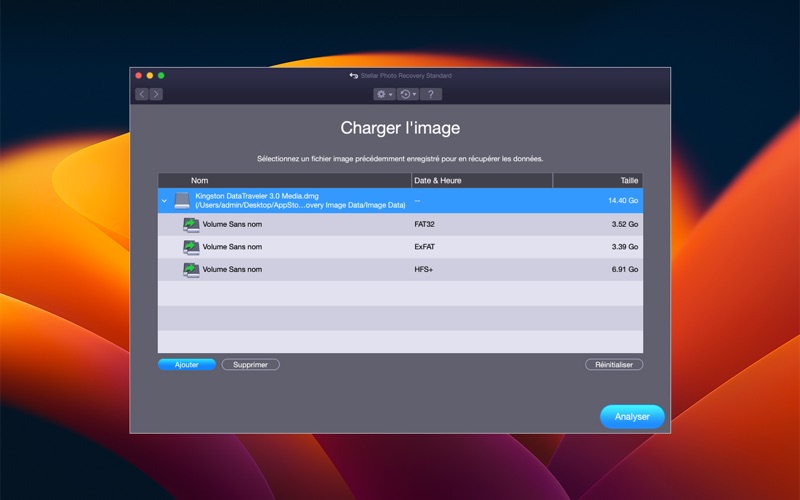Click the HFS+ volume's icon

tap(191, 269)
